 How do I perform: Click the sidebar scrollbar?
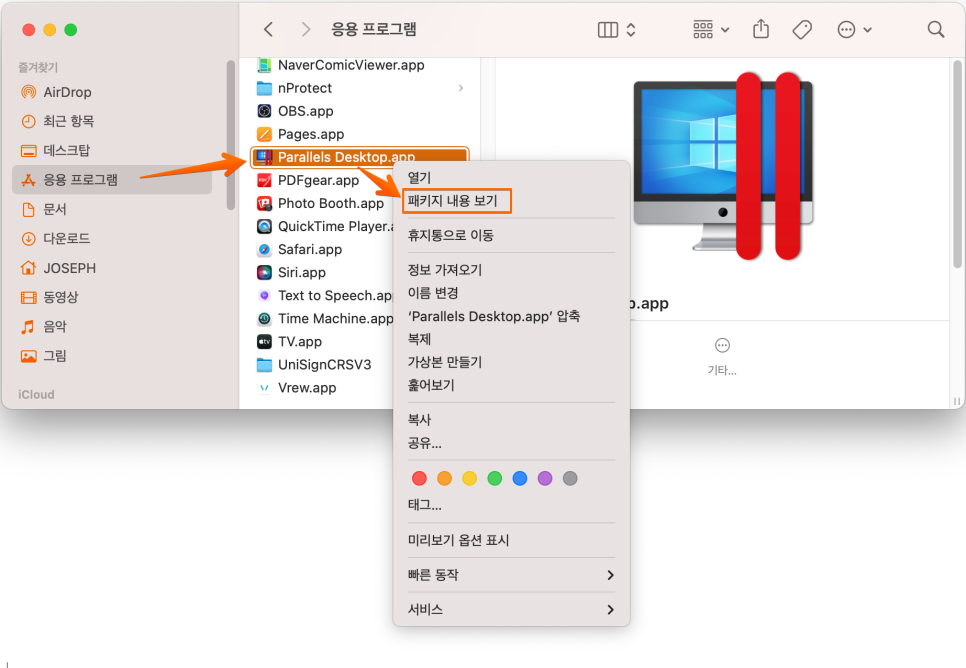coord(230,136)
